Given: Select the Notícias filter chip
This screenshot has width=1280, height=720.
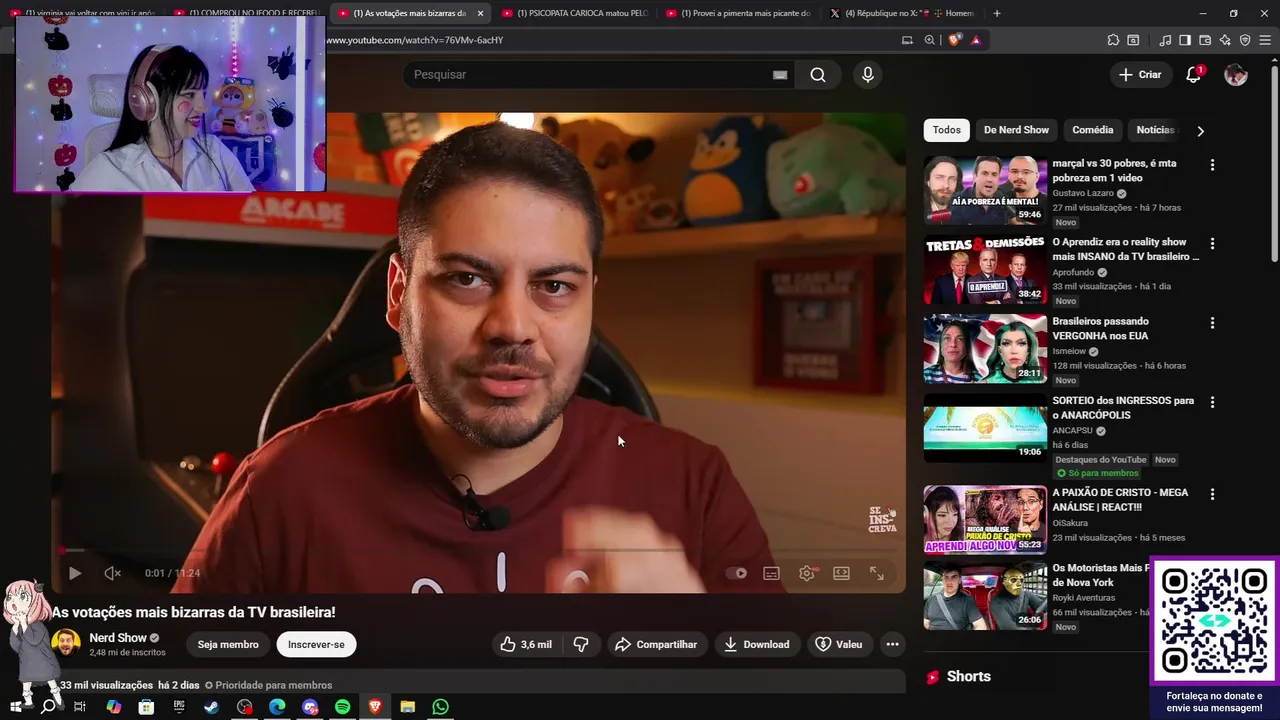Looking at the screenshot, I should coord(1155,130).
